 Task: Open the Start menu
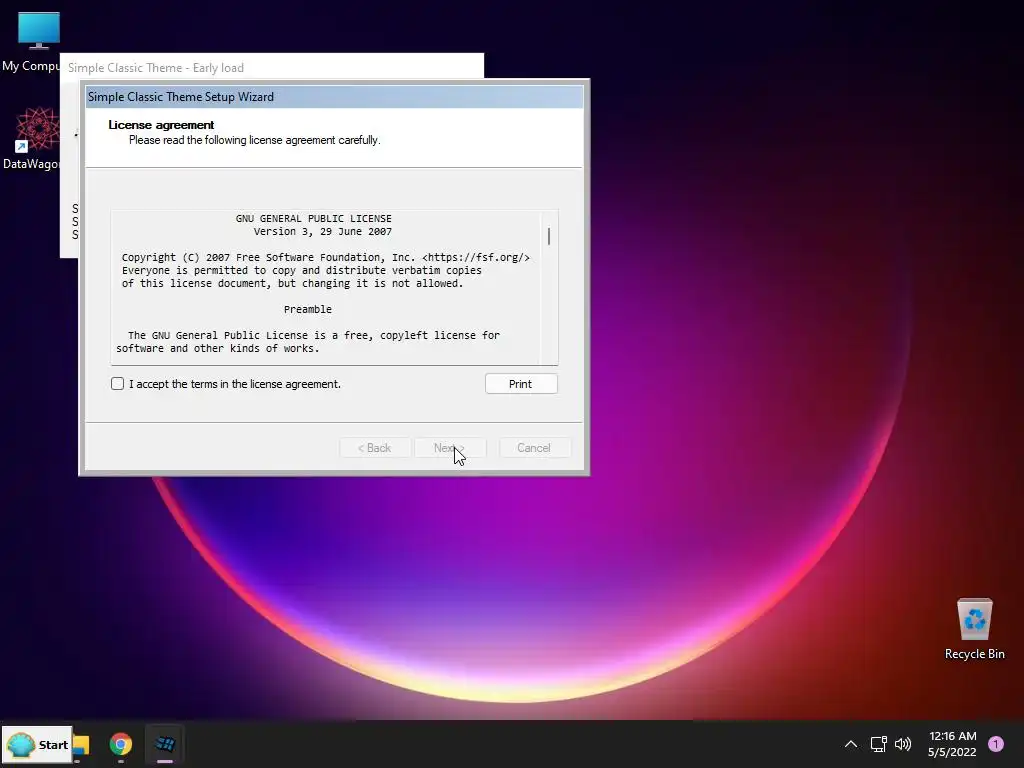click(x=37, y=744)
